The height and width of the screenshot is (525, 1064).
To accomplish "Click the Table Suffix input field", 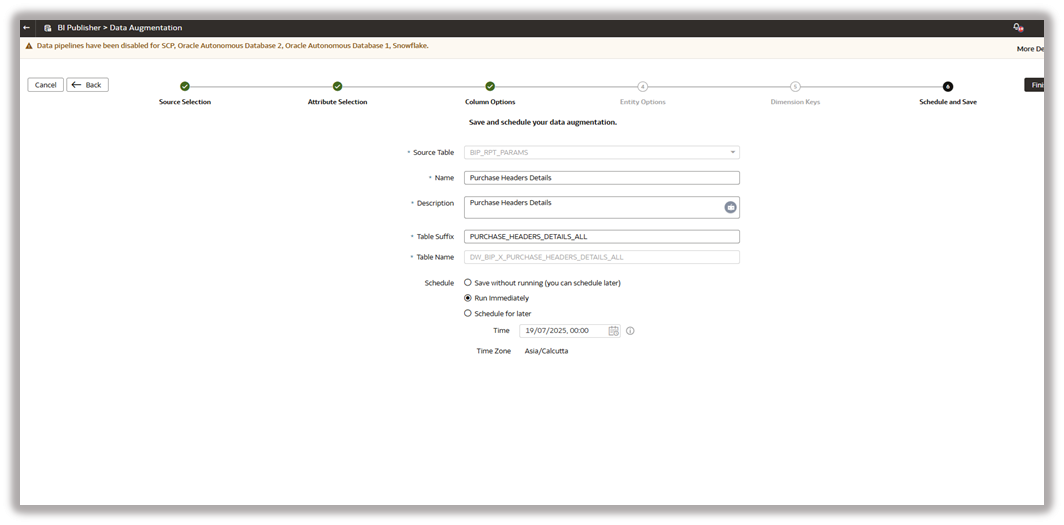I will point(602,237).
